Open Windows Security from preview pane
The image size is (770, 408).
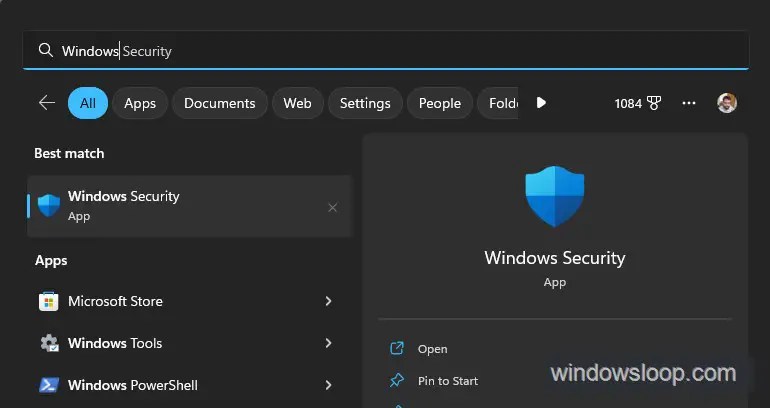pos(432,349)
